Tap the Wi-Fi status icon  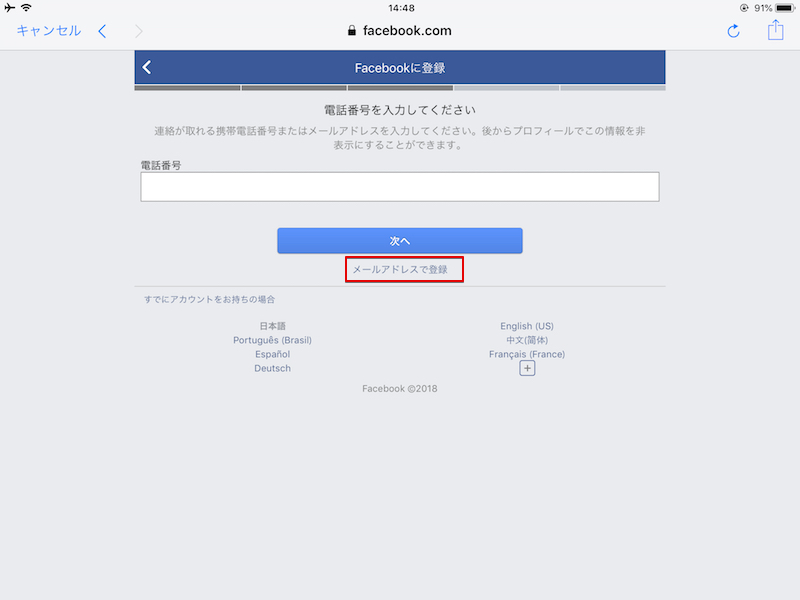[26, 7]
